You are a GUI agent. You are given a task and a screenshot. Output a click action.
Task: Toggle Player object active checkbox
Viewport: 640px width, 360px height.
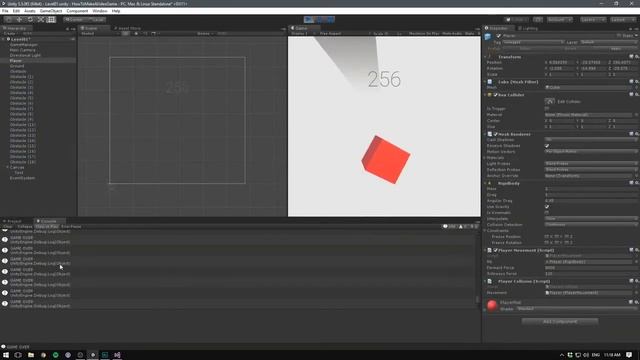[499, 36]
